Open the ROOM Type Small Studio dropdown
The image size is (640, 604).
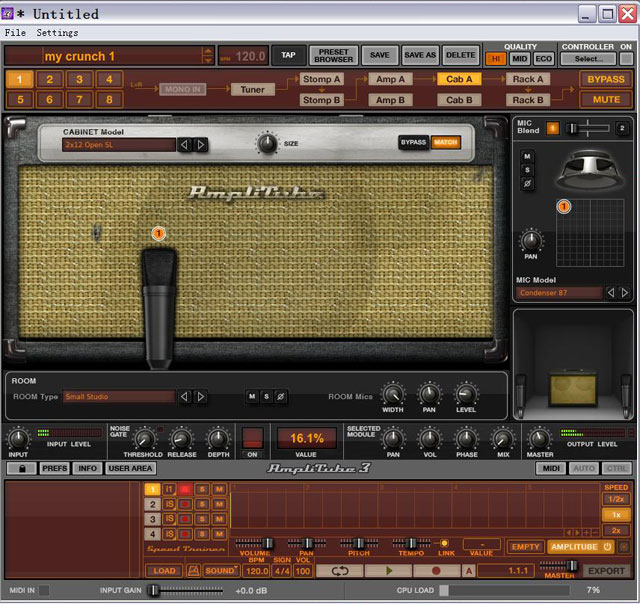point(118,397)
